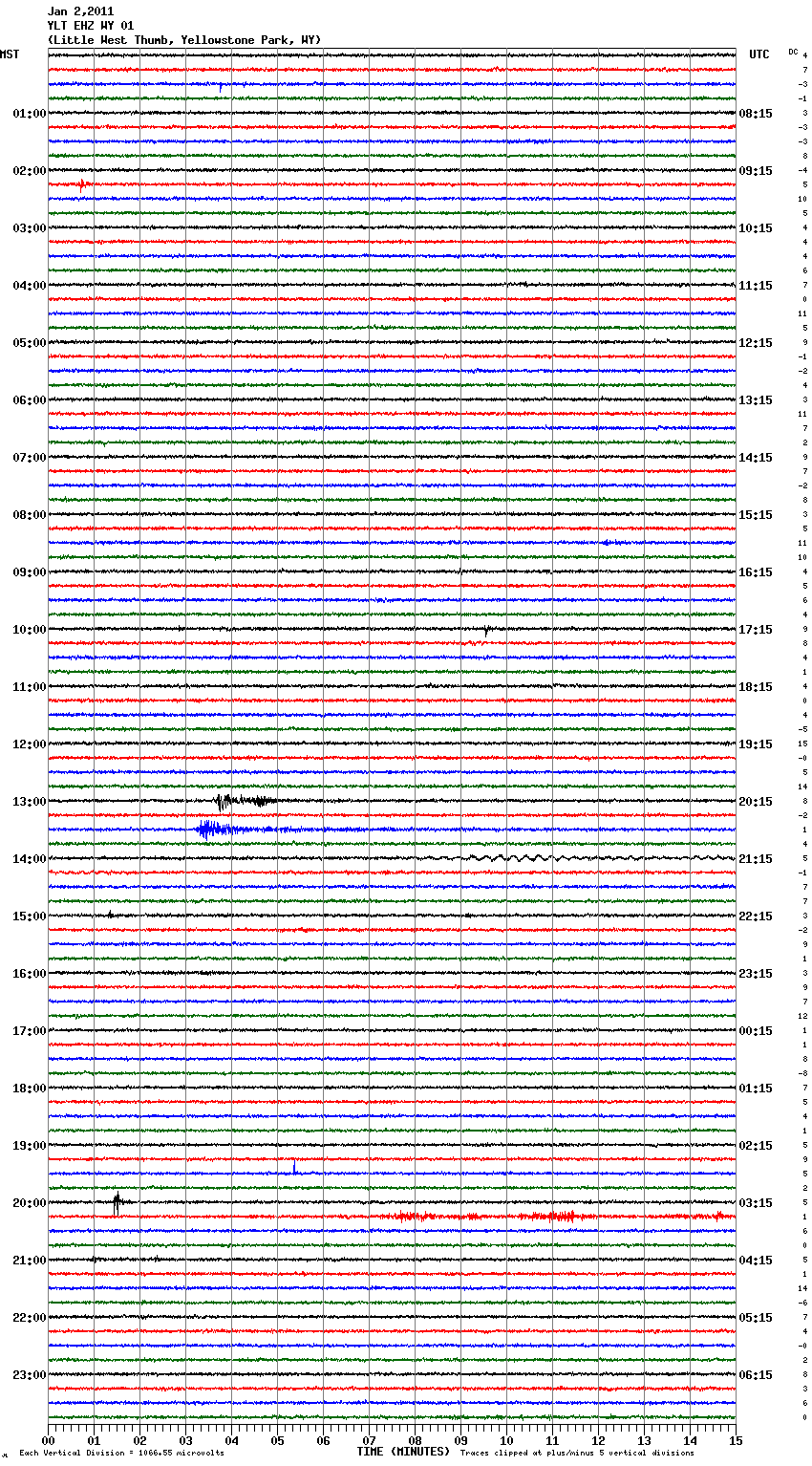Screen dimensions: 812x1466
Task: Click the 21:15 UTC time label
Action: coord(756,859)
